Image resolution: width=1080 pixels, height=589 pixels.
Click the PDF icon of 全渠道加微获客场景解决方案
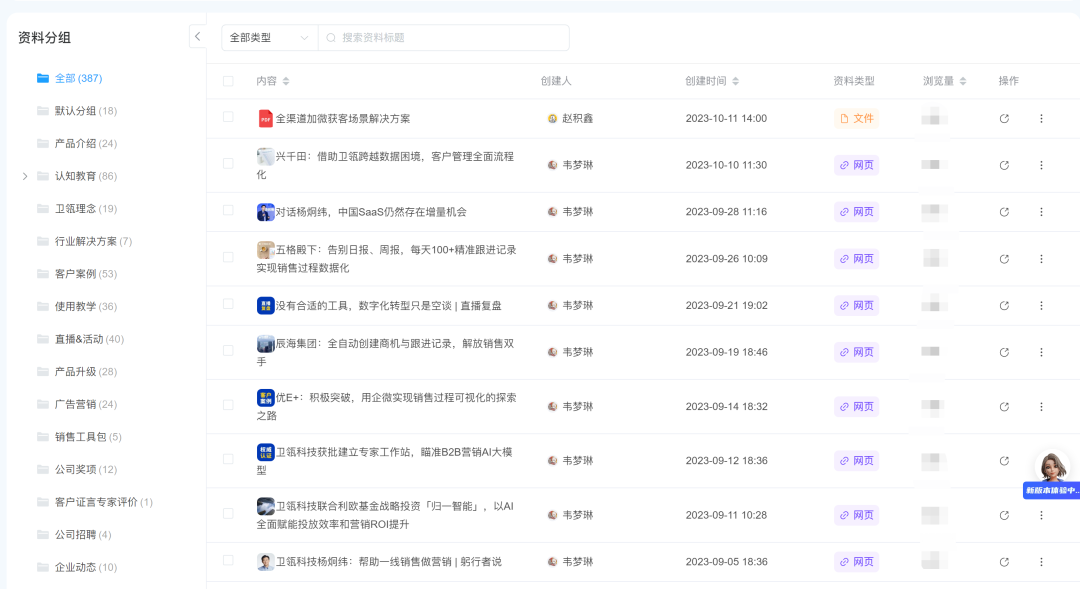(265, 118)
